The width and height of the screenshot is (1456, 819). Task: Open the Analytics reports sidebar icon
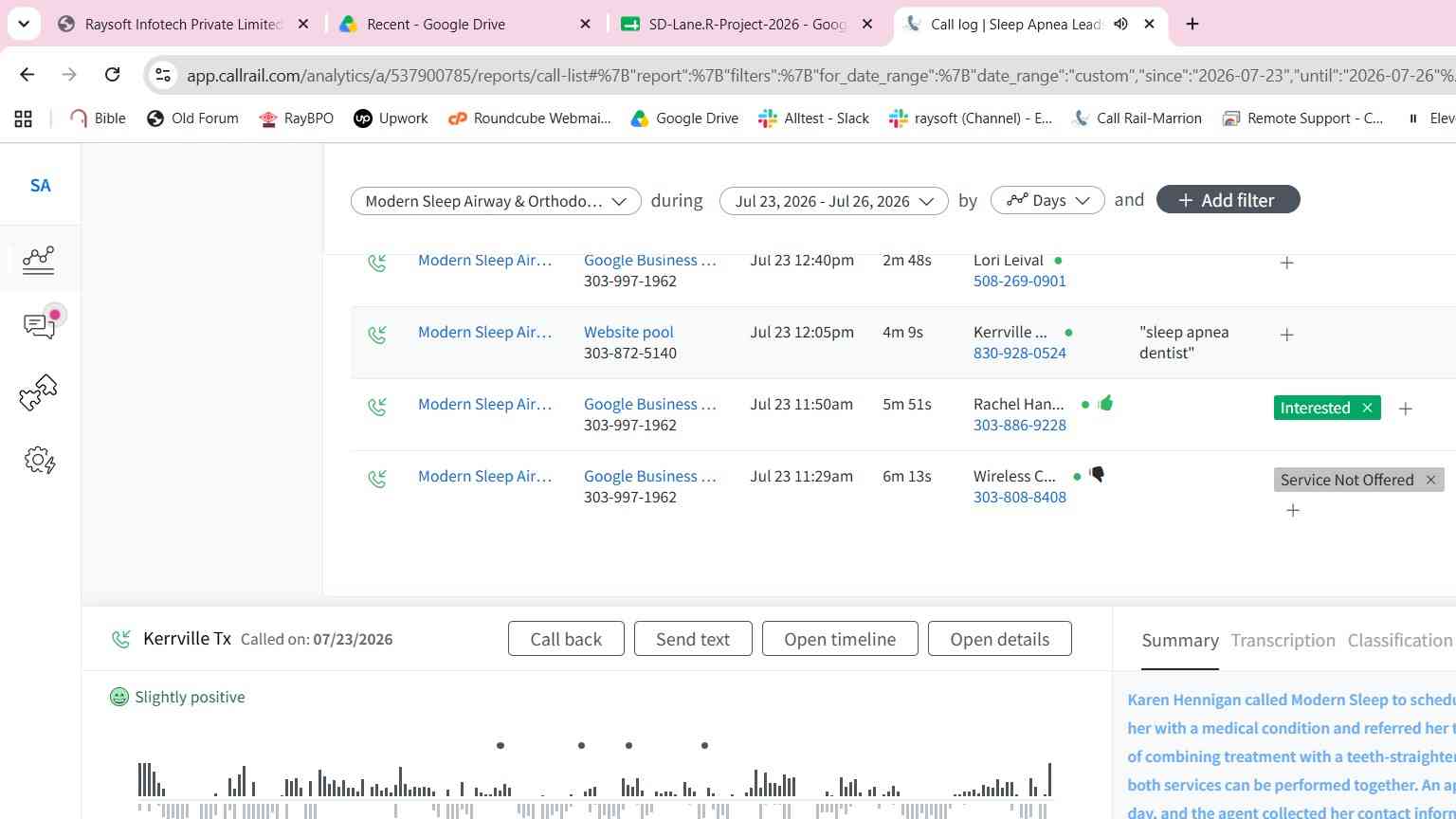(x=39, y=259)
